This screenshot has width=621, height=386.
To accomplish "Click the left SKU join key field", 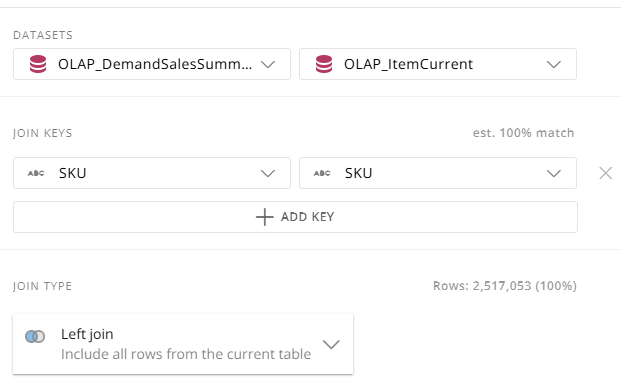I will 152,173.
